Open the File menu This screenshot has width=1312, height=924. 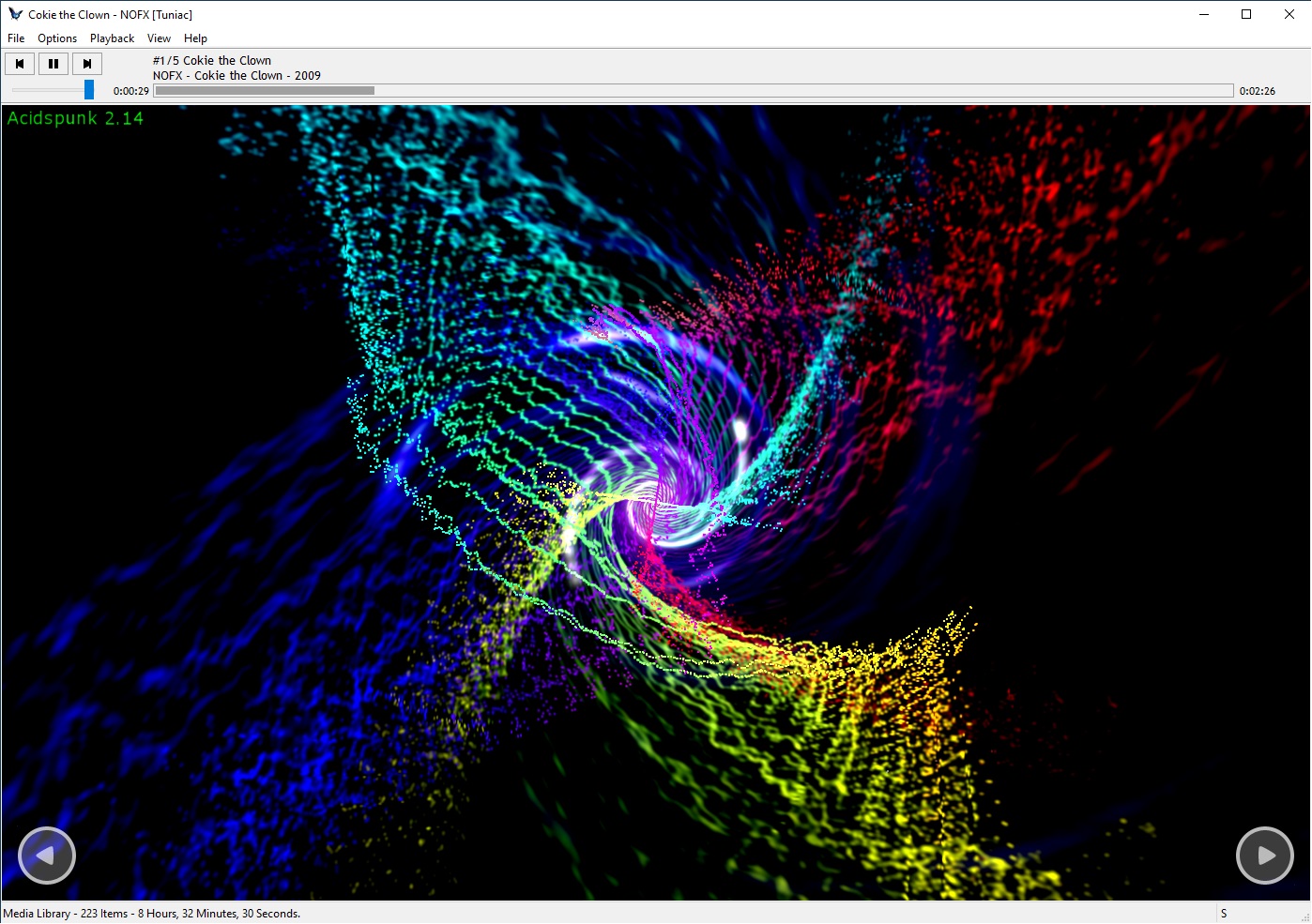(16, 38)
